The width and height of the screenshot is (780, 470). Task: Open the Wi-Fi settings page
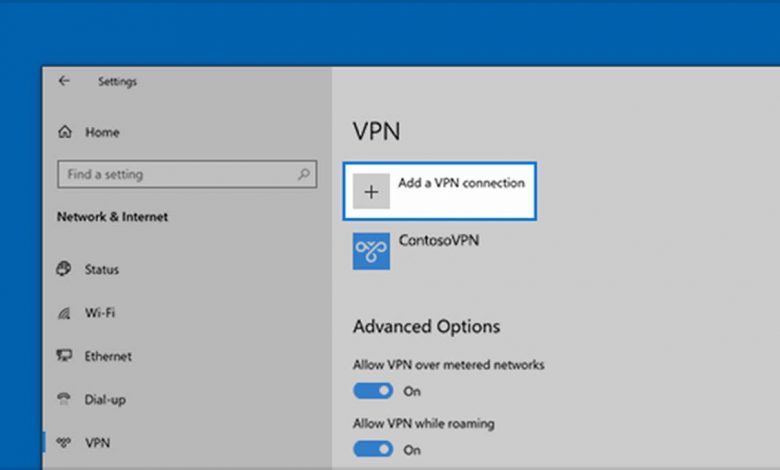coord(100,313)
